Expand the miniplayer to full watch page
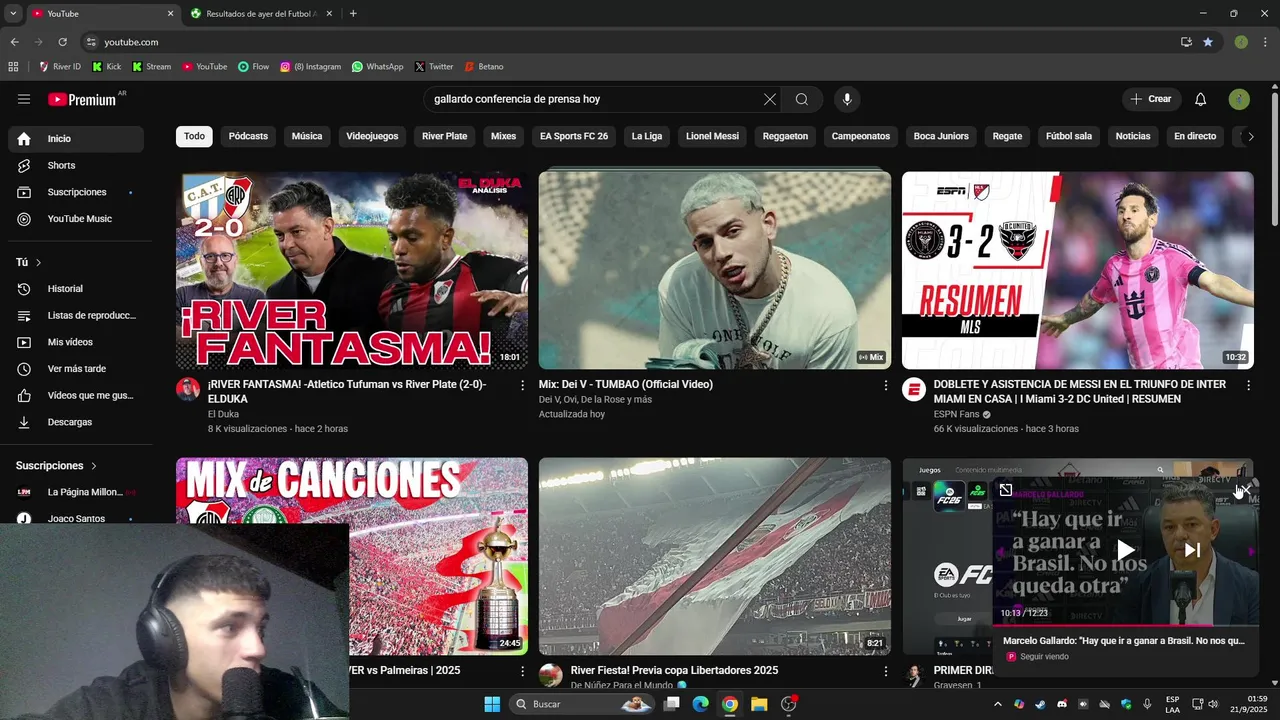This screenshot has height=720, width=1280. 1006,490
